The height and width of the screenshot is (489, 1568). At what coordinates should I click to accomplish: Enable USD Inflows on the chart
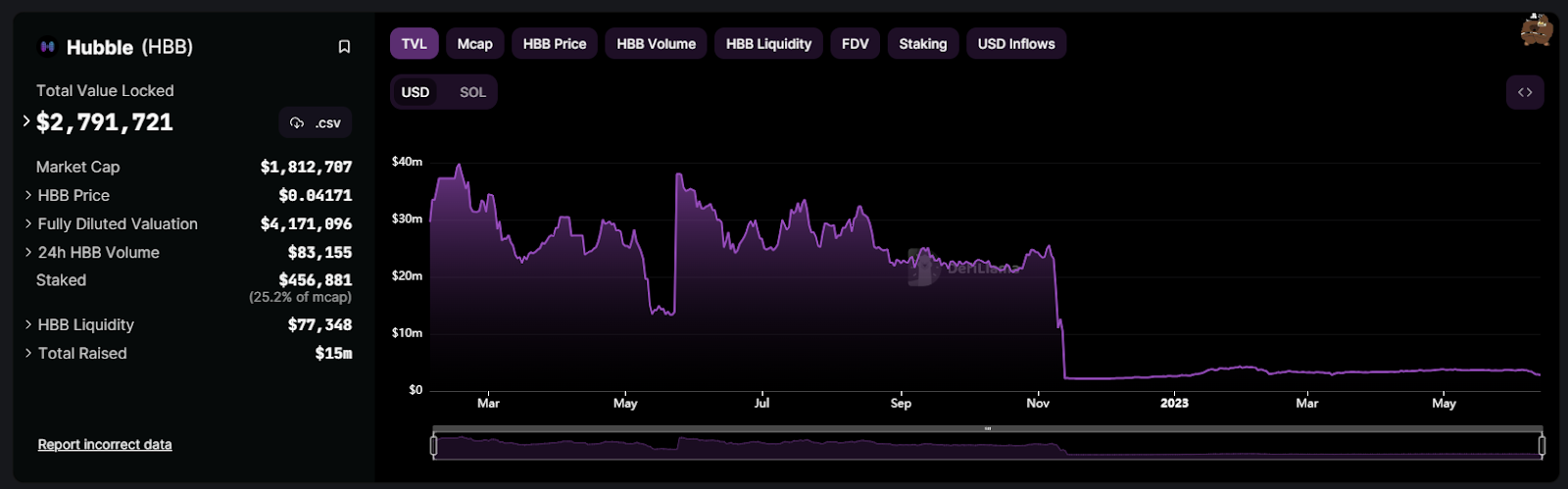(1016, 44)
